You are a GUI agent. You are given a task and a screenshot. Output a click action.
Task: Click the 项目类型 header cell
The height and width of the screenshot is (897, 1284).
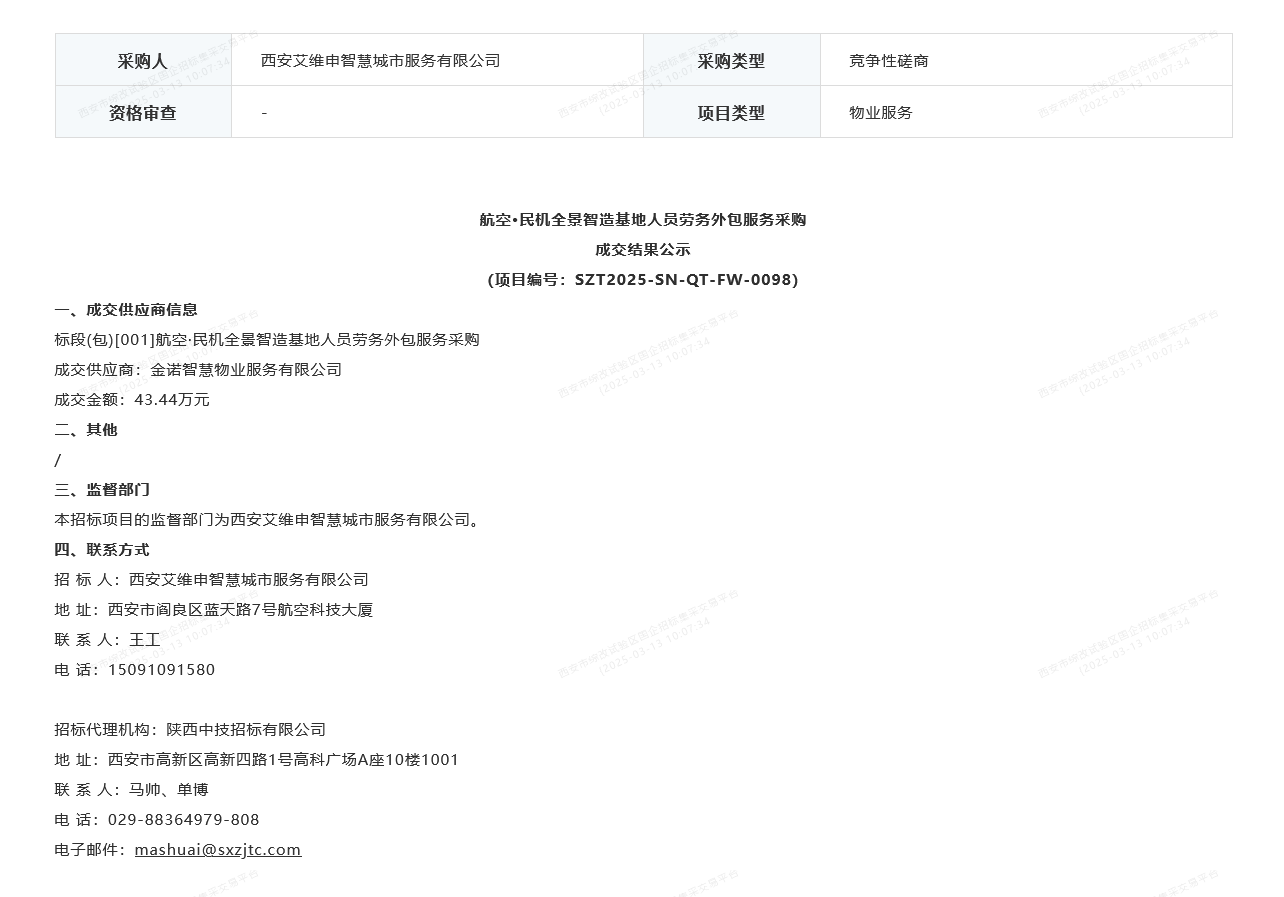click(x=732, y=112)
